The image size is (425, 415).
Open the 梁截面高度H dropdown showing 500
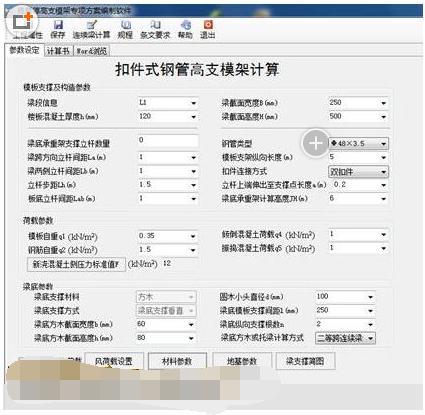[358, 116]
